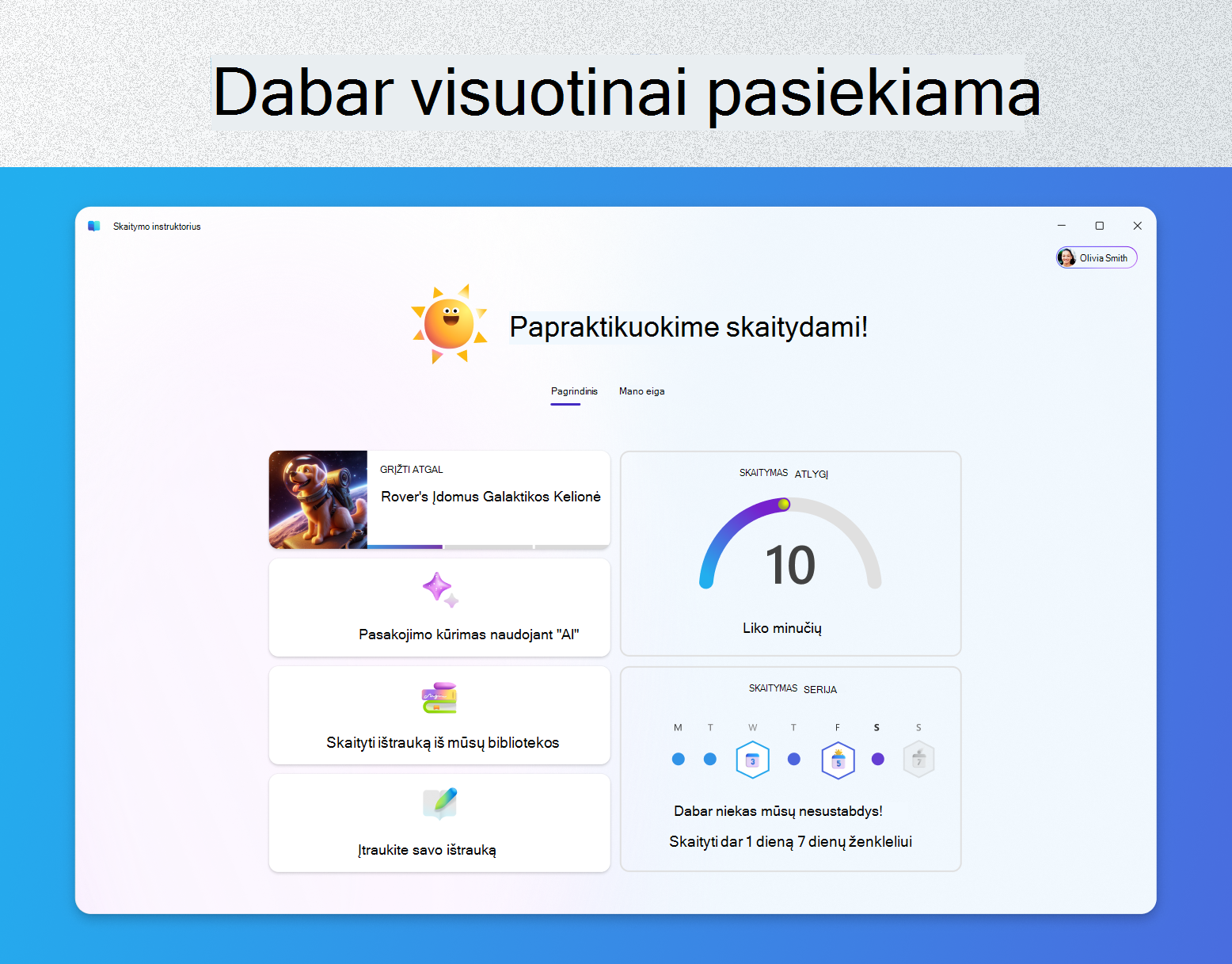
Task: Click the Papraktikuokime skaitydami! heading
Action: 689,327
